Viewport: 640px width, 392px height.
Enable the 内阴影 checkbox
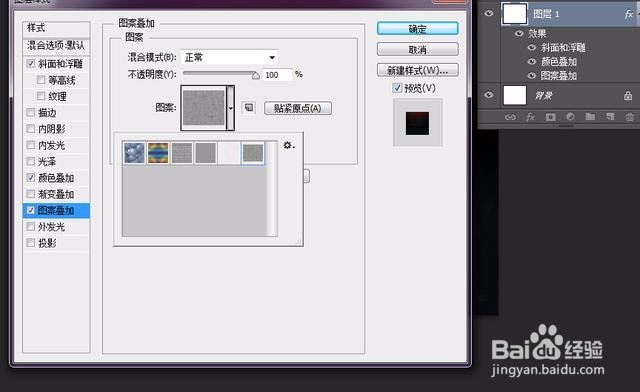coord(31,129)
